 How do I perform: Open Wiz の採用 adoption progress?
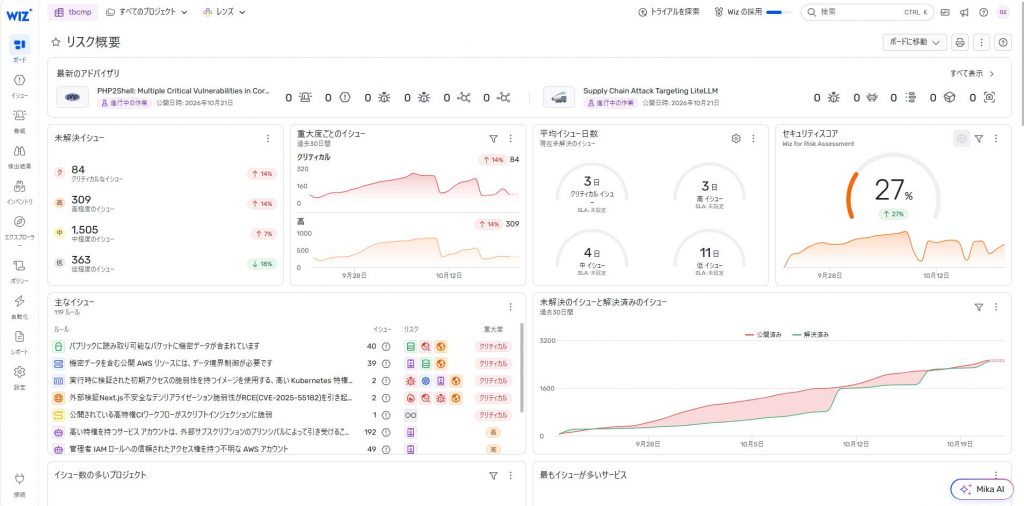pyautogui.click(x=753, y=12)
